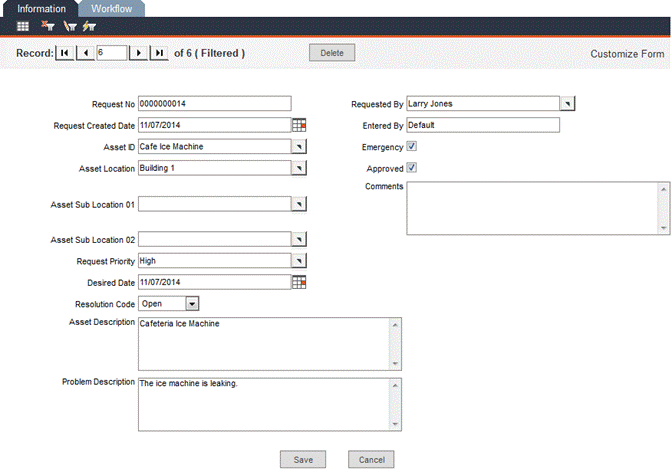The width and height of the screenshot is (672, 472).
Task: Go to the next record
Action: [139, 53]
